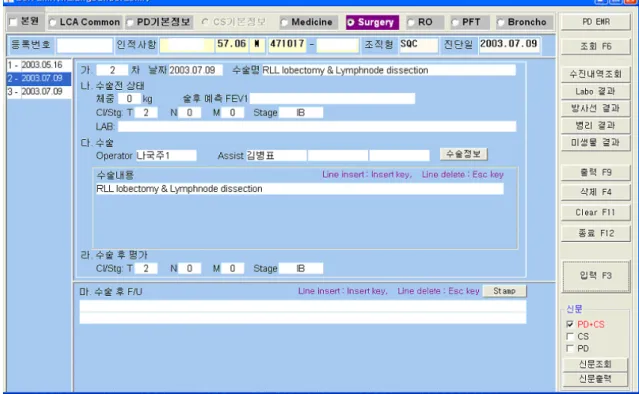
Task: Open 수진내역조회 button
Action: 595,74
